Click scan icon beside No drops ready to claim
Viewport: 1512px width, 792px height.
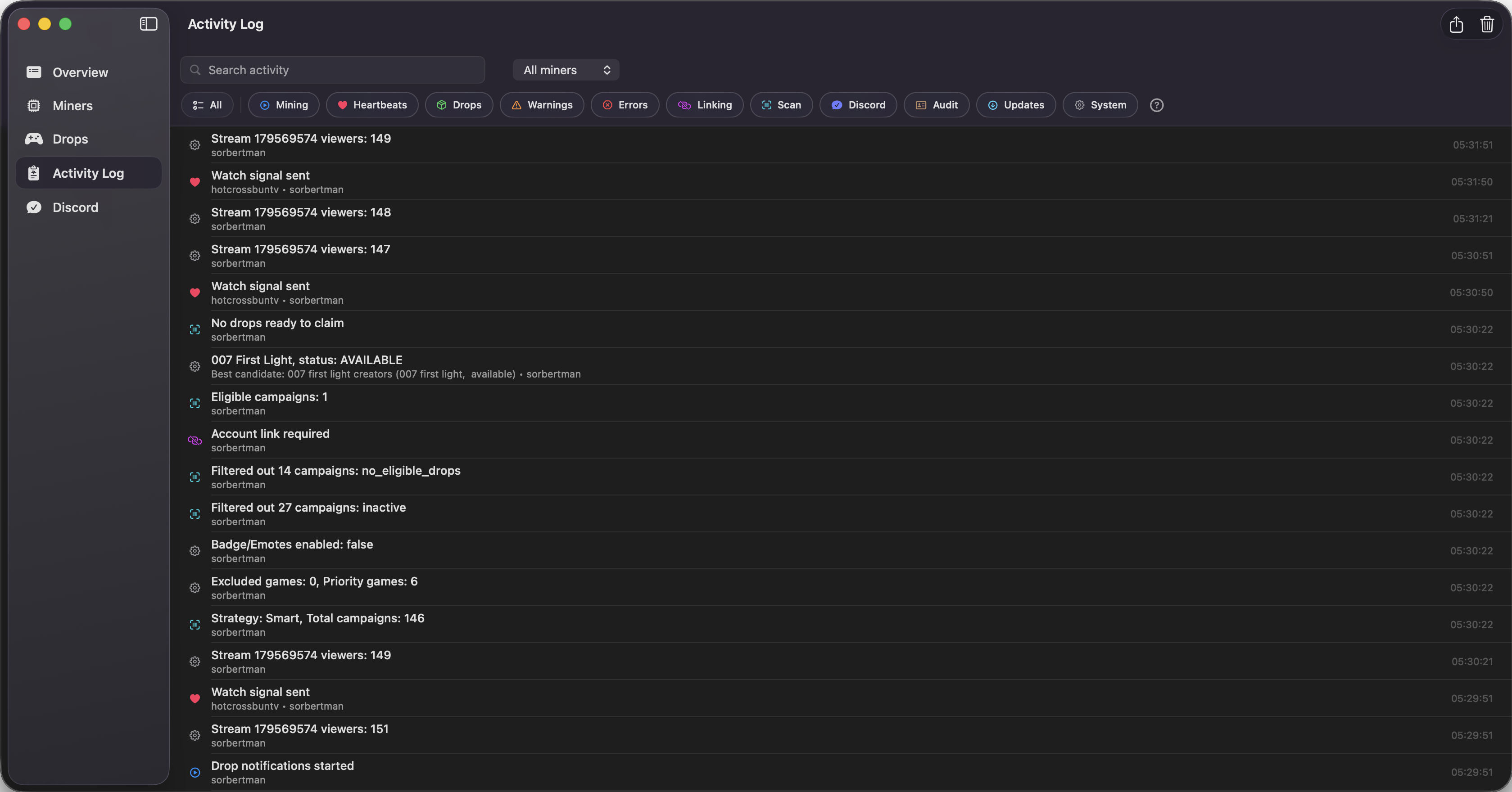(195, 330)
